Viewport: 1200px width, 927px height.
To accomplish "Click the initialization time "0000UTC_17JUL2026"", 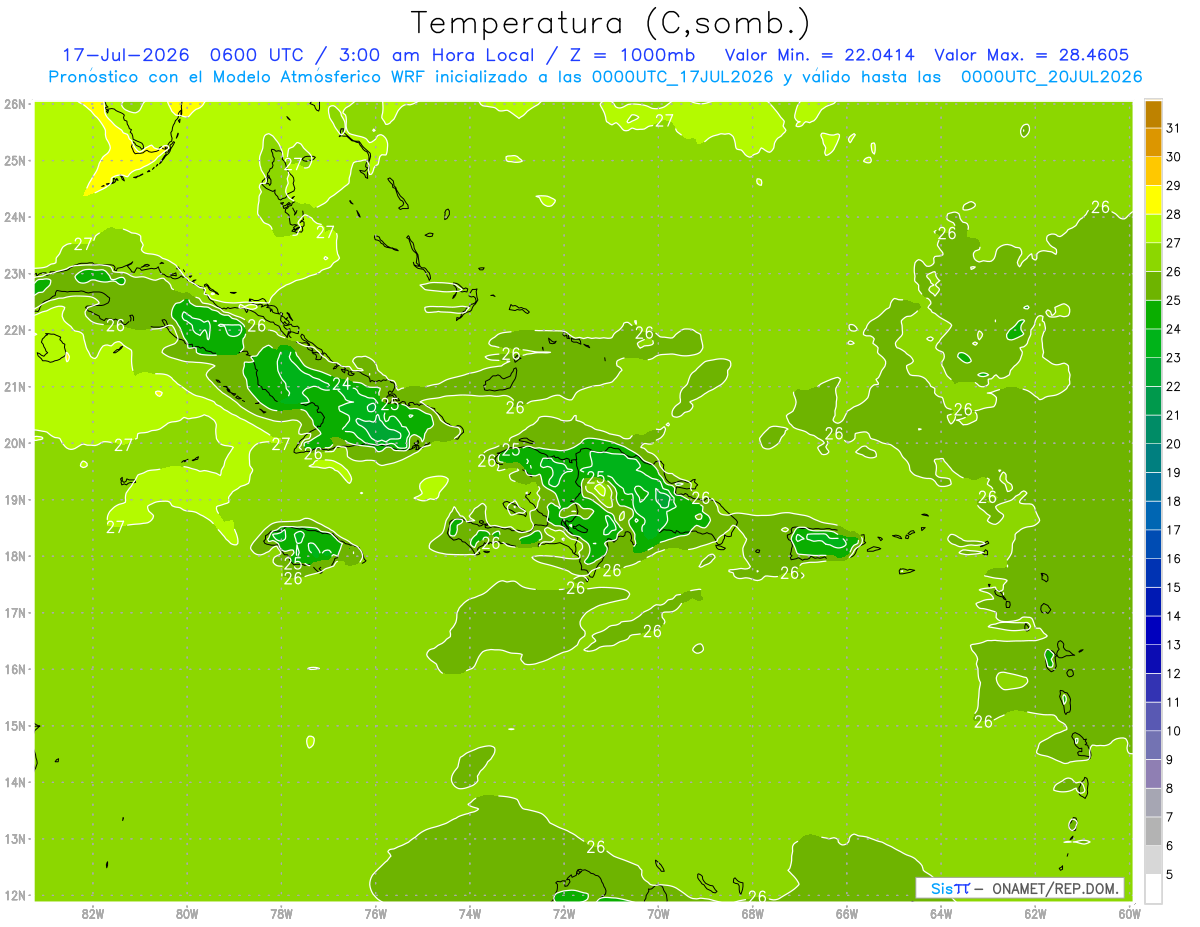I will (683, 77).
